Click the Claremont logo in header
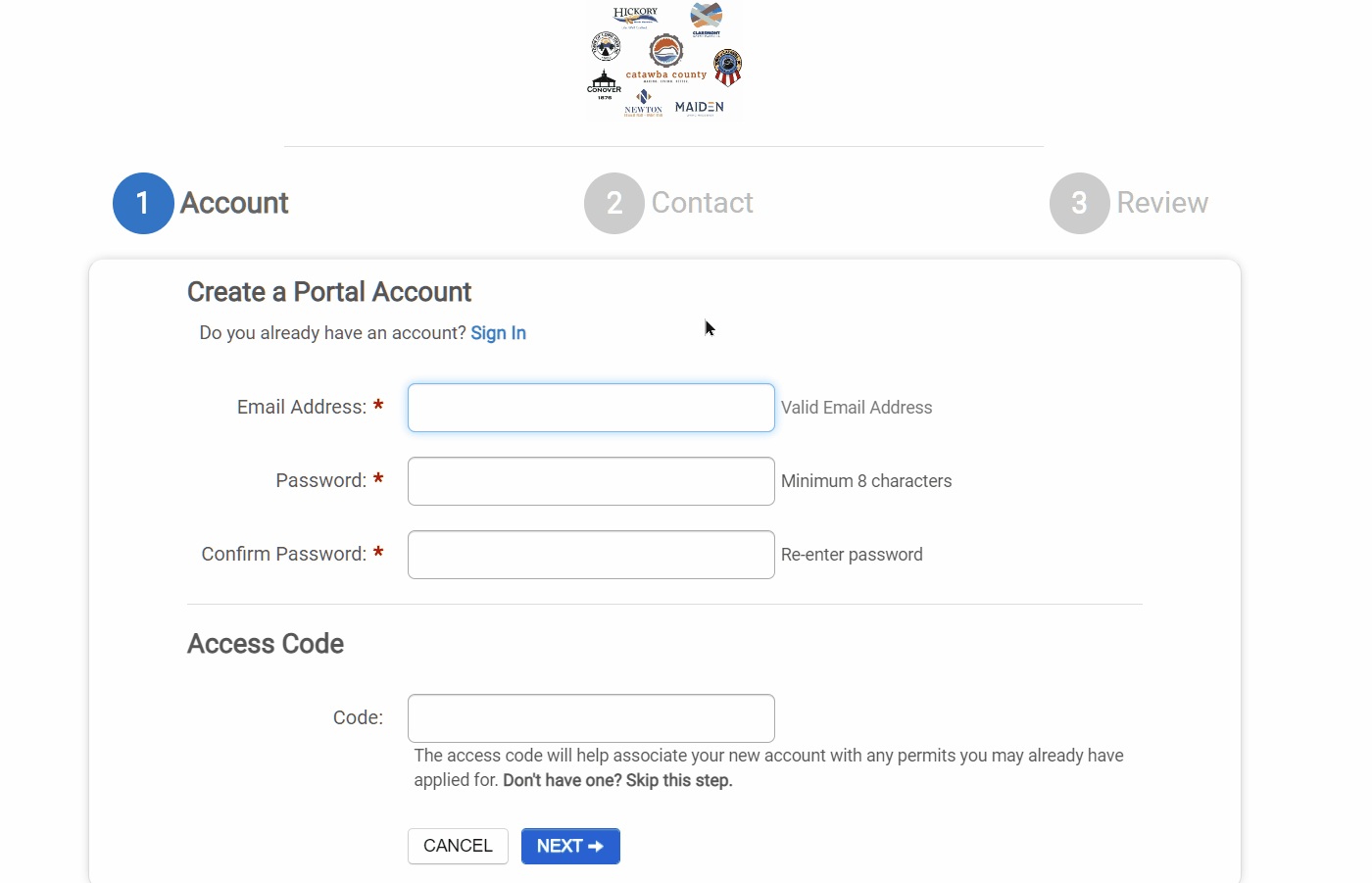The height and width of the screenshot is (883, 1372). (x=706, y=19)
